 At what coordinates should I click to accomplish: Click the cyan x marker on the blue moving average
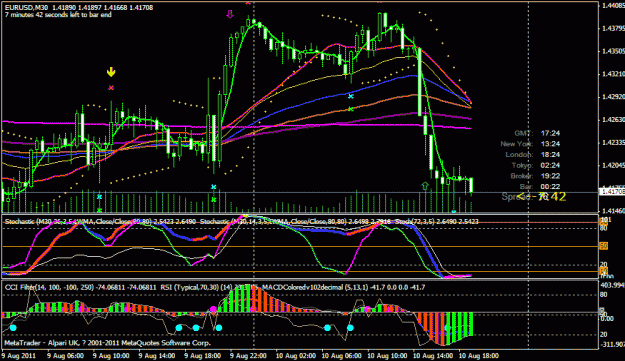[x=351, y=96]
